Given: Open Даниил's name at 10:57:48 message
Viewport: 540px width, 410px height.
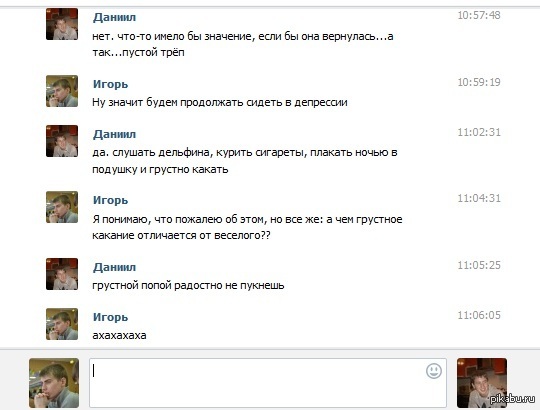Looking at the screenshot, I should 114,17.
